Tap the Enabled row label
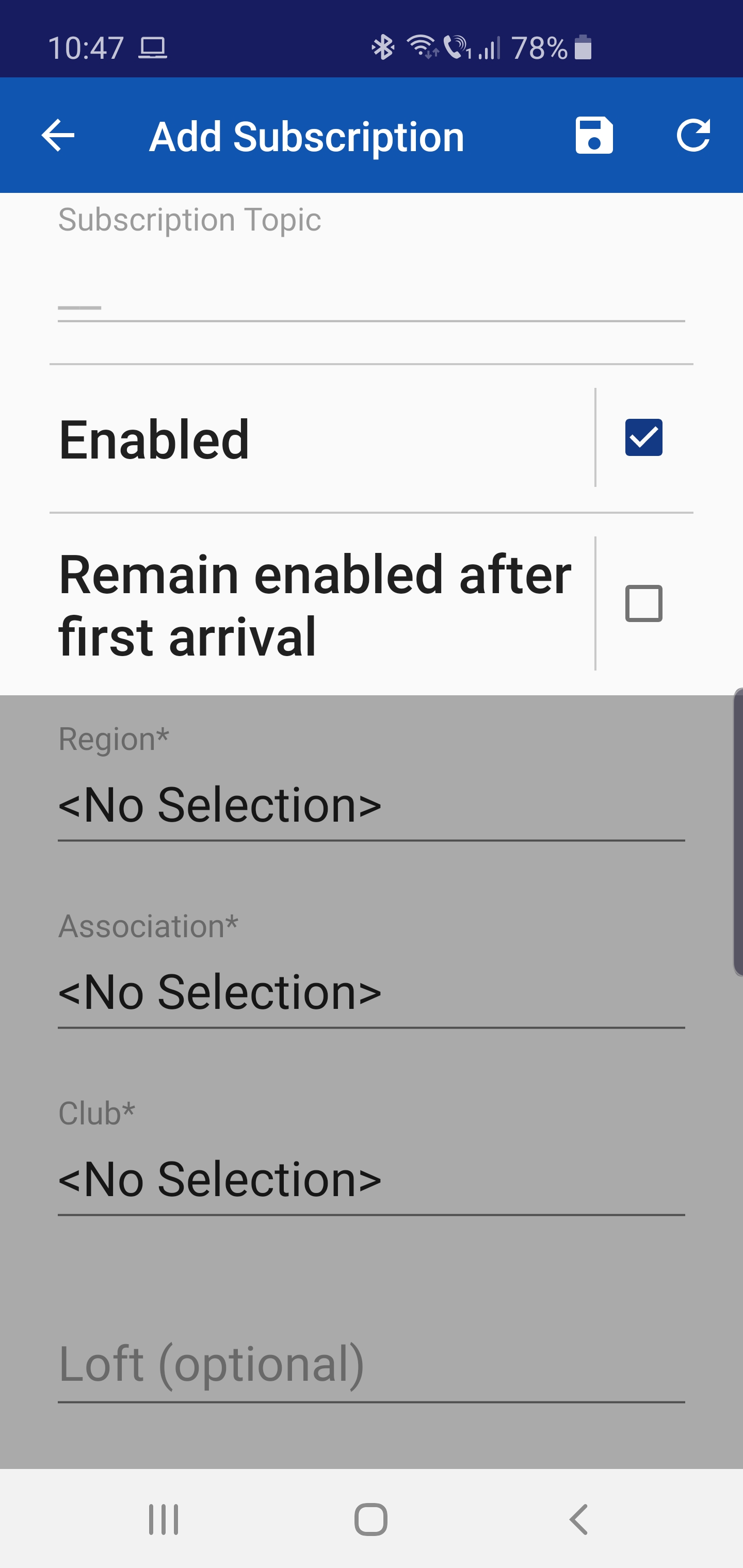Viewport: 743px width, 1568px height. [x=154, y=439]
